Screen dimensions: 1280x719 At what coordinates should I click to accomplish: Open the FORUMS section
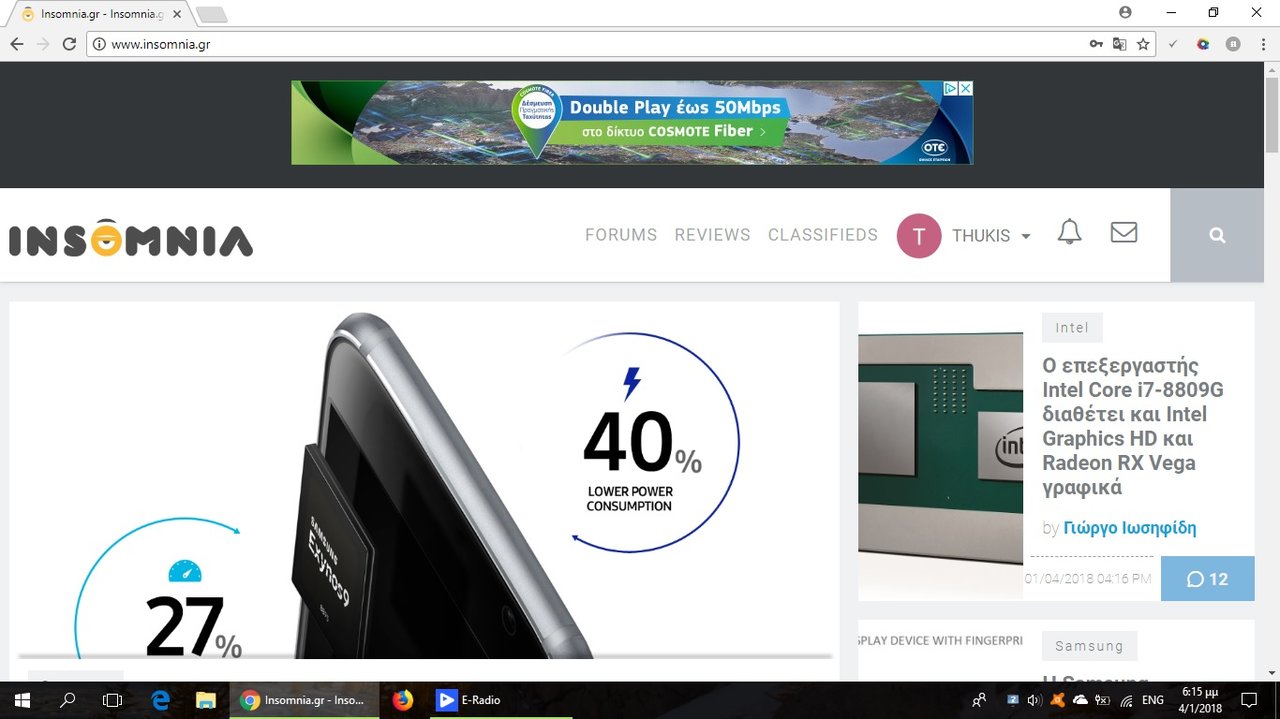[621, 235]
